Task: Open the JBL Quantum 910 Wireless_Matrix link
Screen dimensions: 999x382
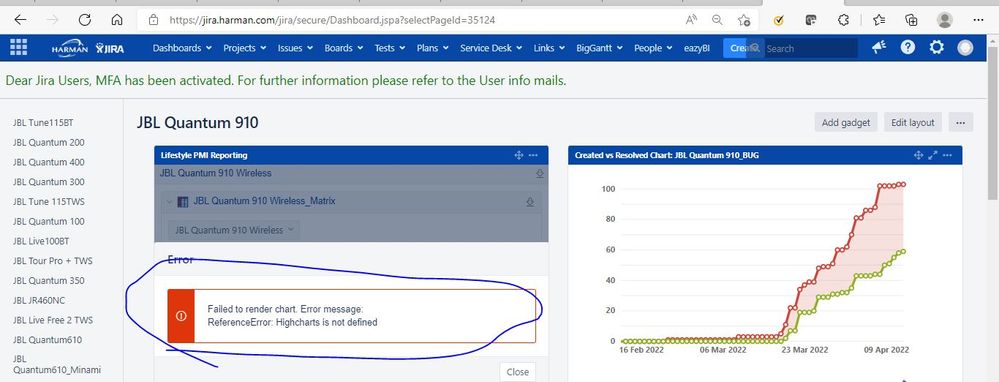Action: 264,201
